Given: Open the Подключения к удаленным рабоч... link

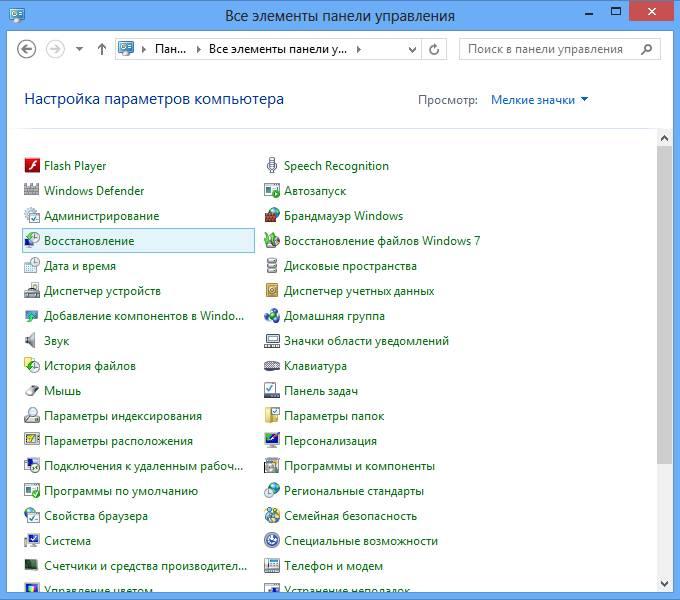Looking at the screenshot, I should tap(144, 466).
